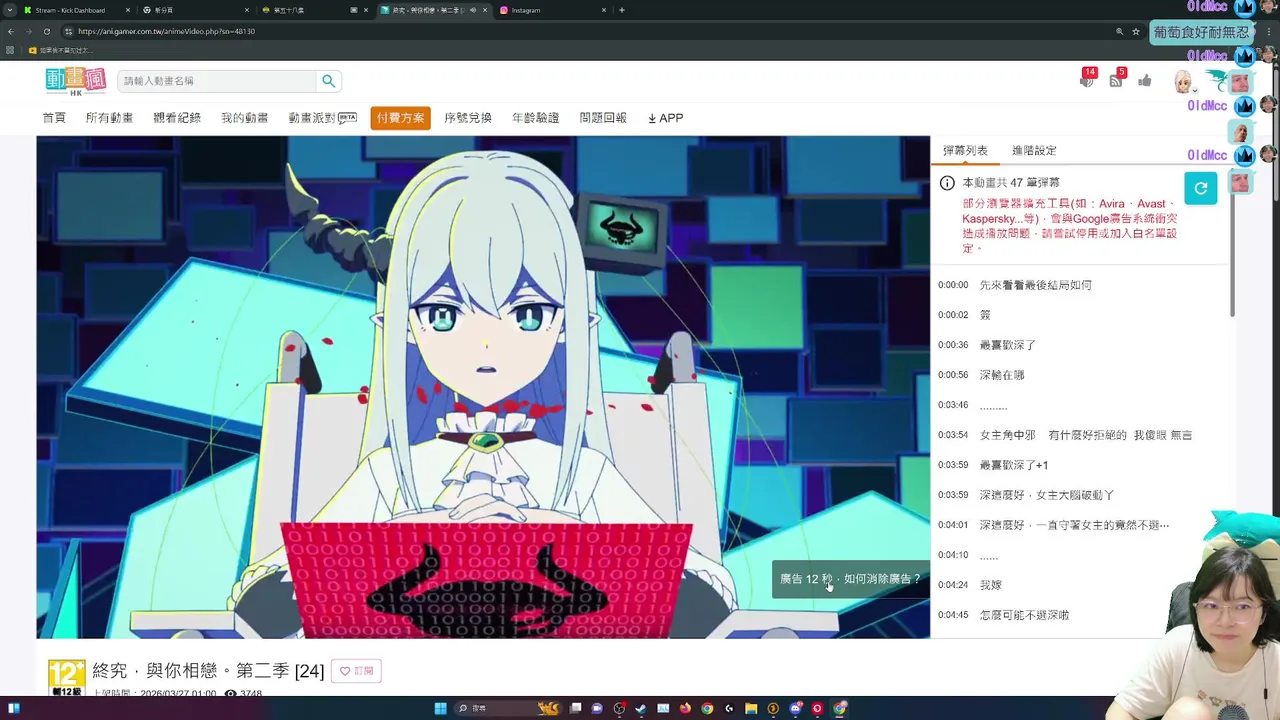Open the Windows widgets button in the taskbar corner
Screen dimensions: 1280x720
click(x=14, y=709)
